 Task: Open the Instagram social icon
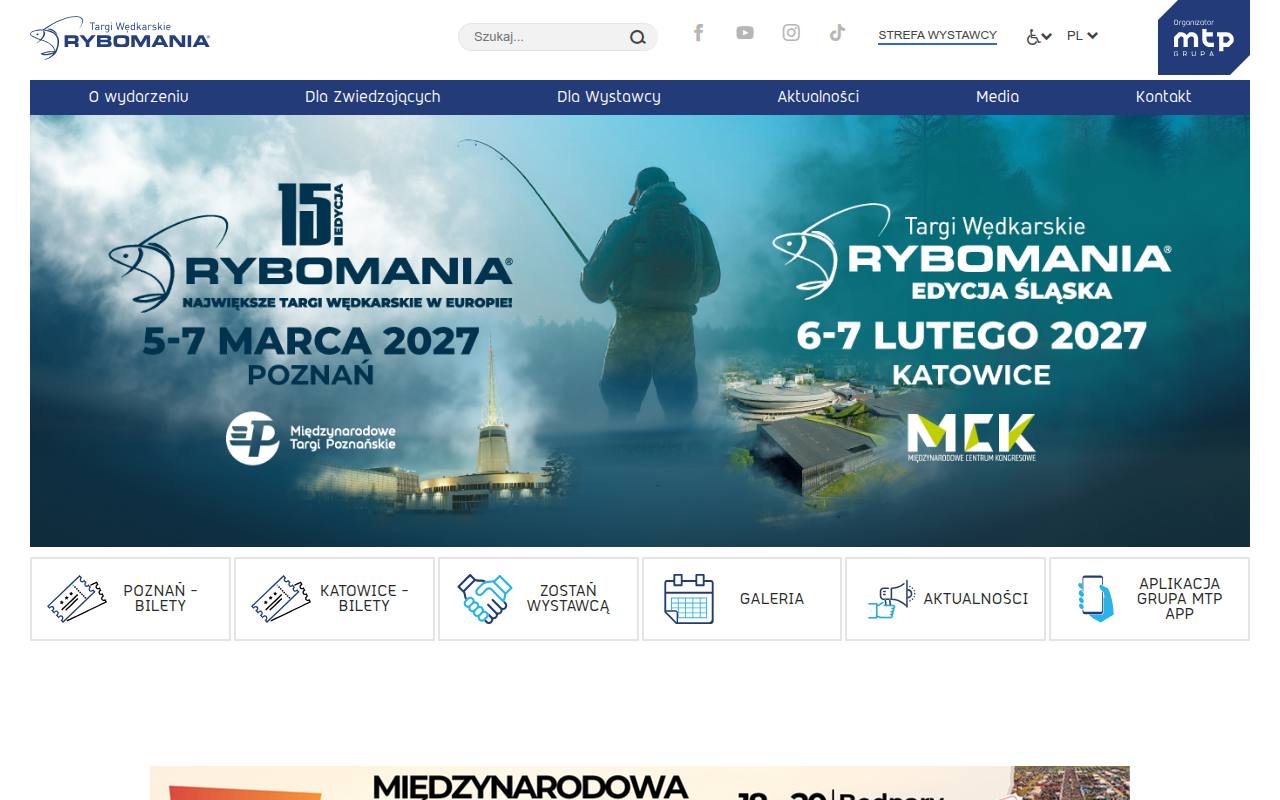(791, 33)
